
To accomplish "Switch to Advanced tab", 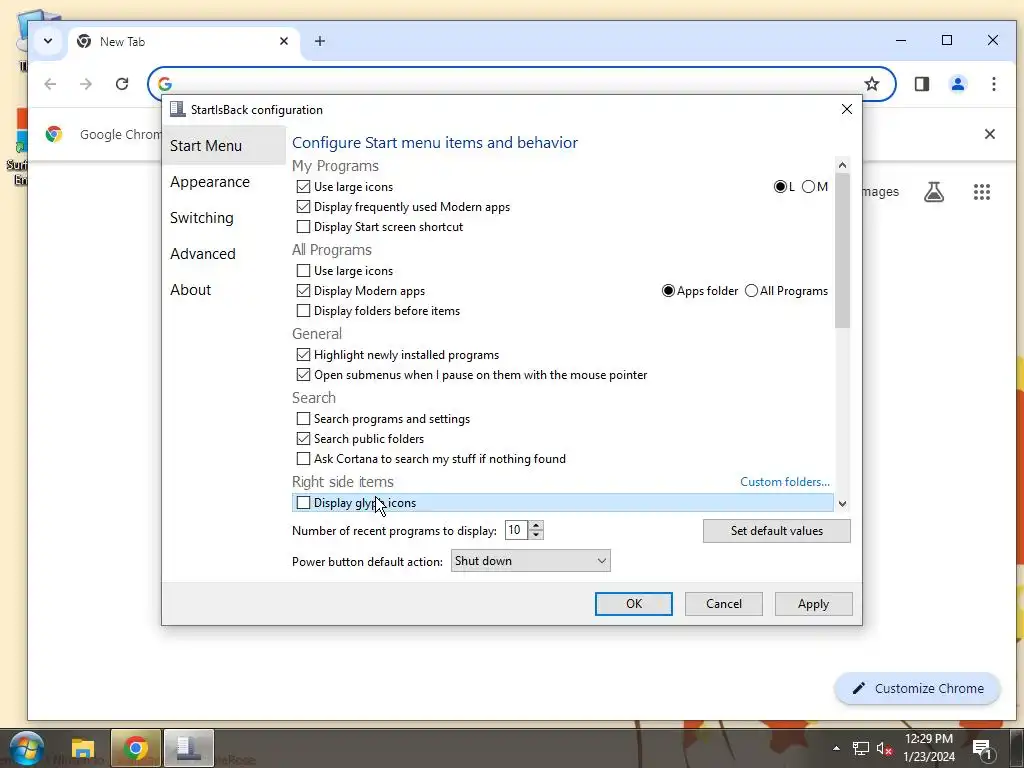I will pos(202,253).
